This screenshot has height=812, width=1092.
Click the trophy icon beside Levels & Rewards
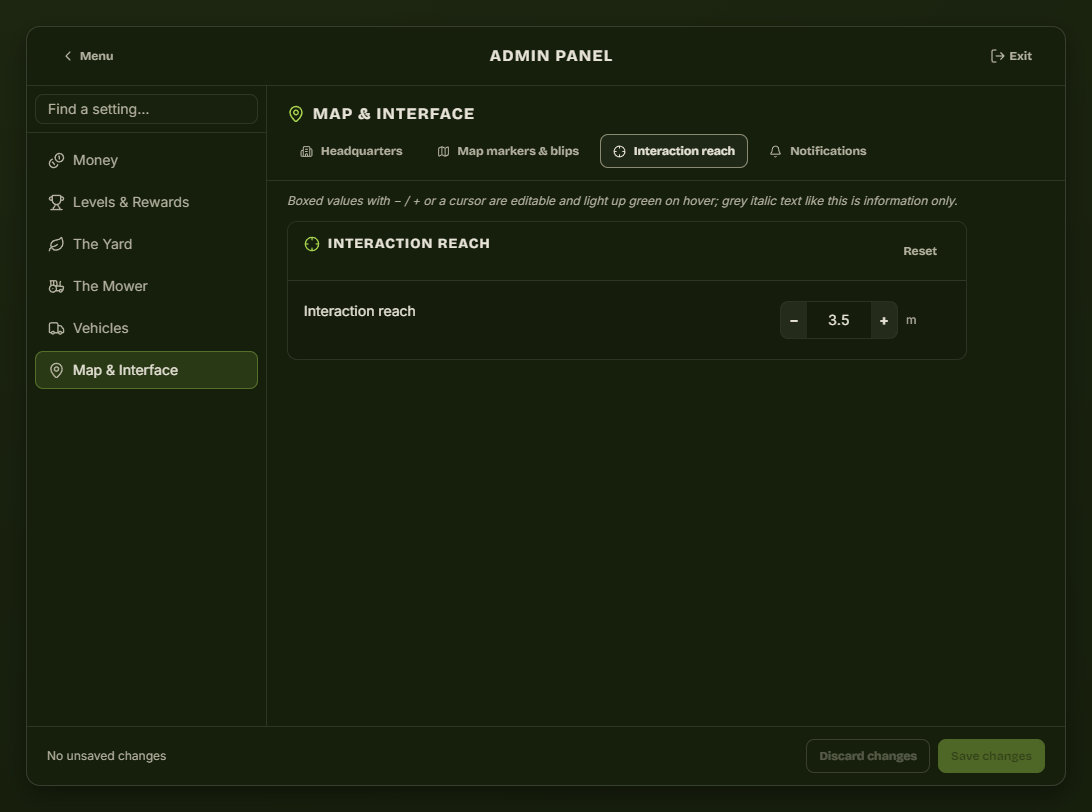(56, 203)
